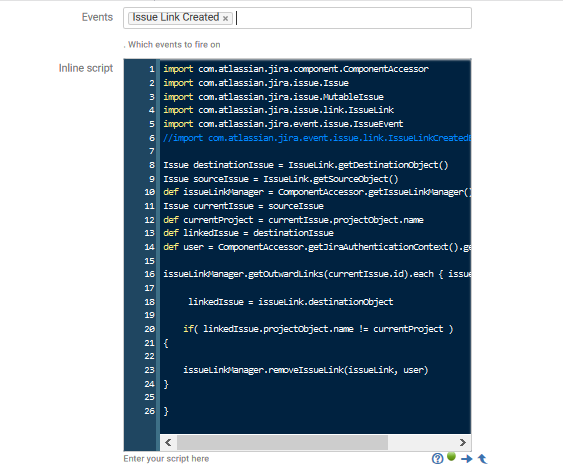Click line number 16 in the gutter

point(149,274)
